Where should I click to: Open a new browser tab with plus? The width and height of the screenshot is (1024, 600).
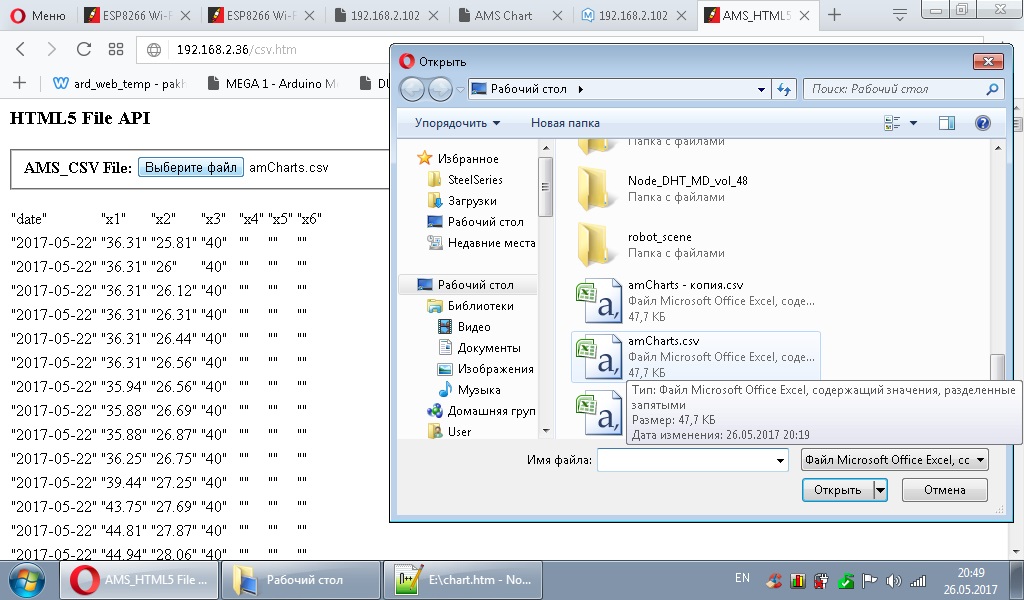pyautogui.click(x=834, y=15)
